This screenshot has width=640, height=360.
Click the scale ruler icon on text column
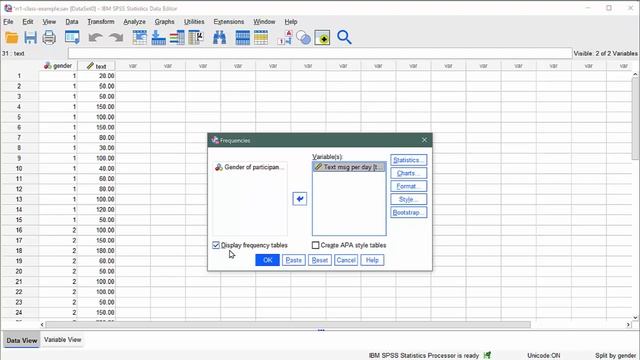click(90, 66)
